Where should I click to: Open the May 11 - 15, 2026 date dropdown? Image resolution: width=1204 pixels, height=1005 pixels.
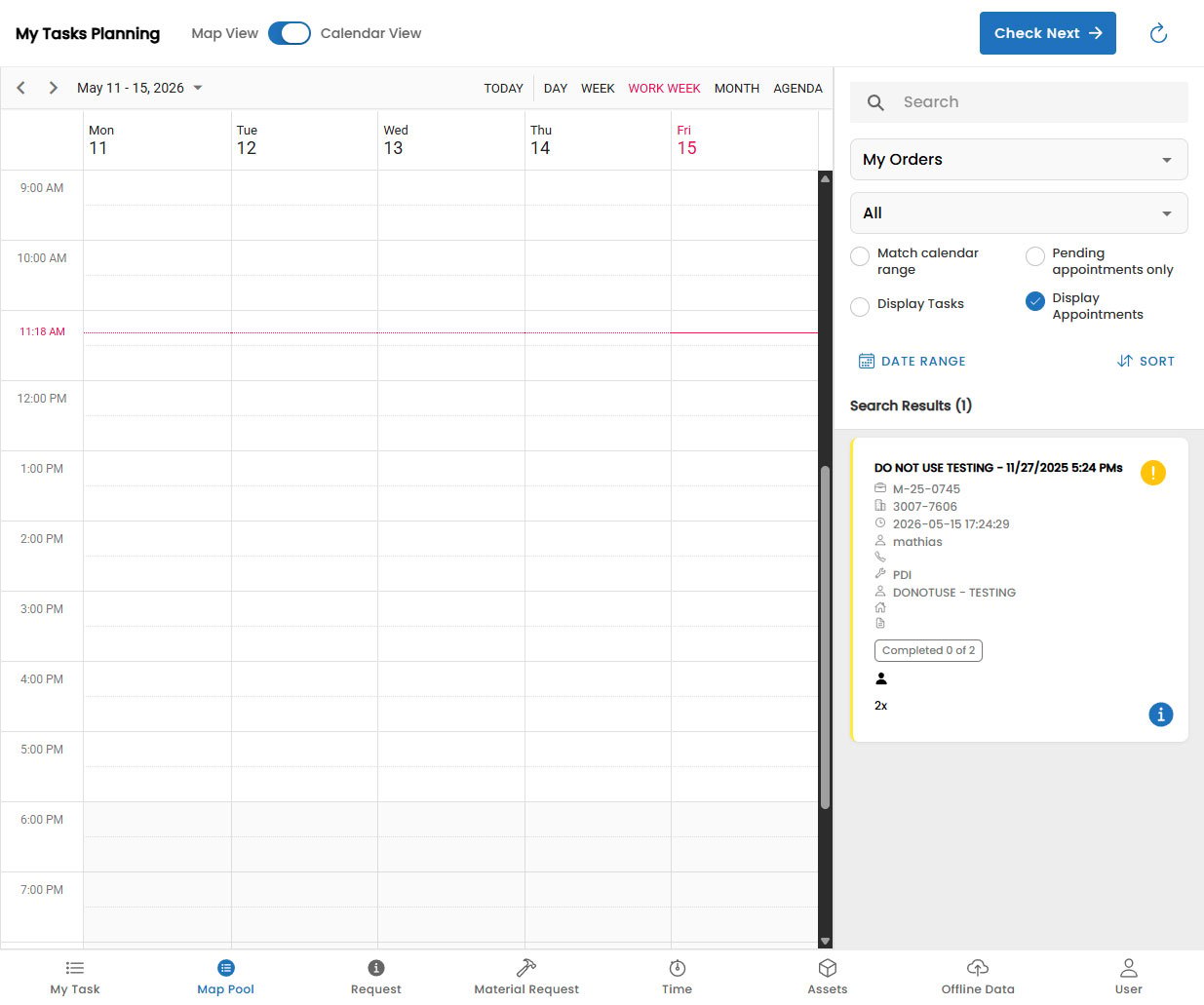click(139, 88)
